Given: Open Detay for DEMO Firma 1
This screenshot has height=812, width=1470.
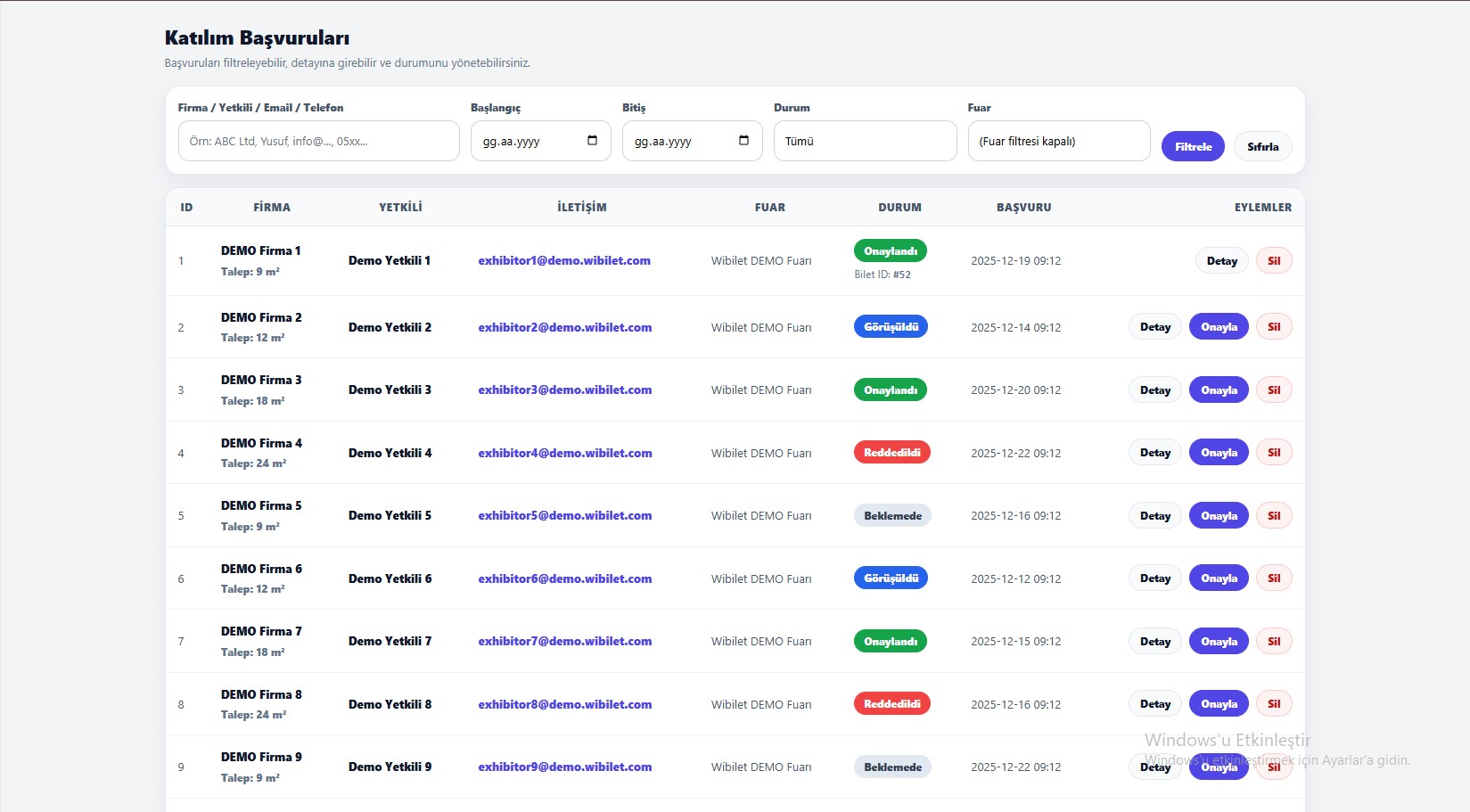Looking at the screenshot, I should 1221,261.
